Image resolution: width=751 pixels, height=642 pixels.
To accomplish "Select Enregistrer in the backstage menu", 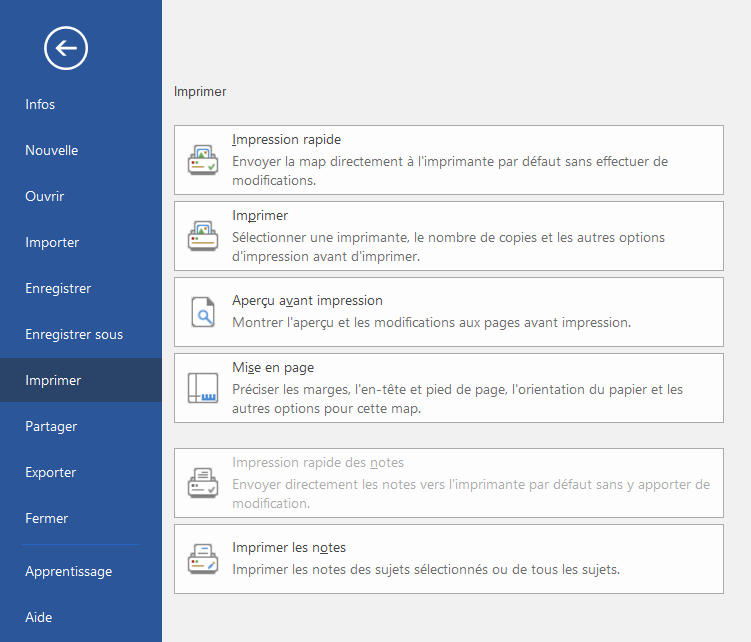I will 58,288.
